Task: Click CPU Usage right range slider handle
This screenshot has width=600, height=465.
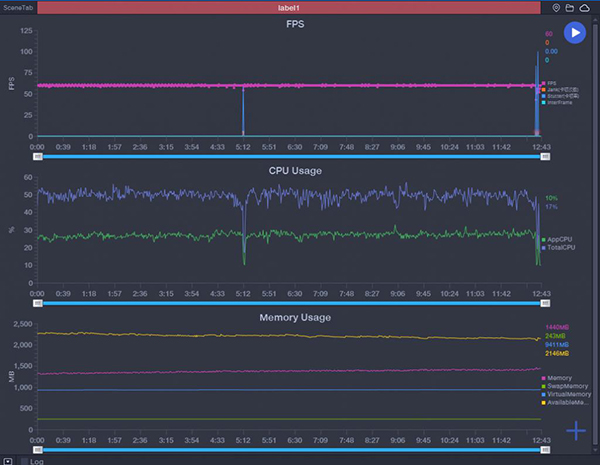Action: [x=541, y=303]
